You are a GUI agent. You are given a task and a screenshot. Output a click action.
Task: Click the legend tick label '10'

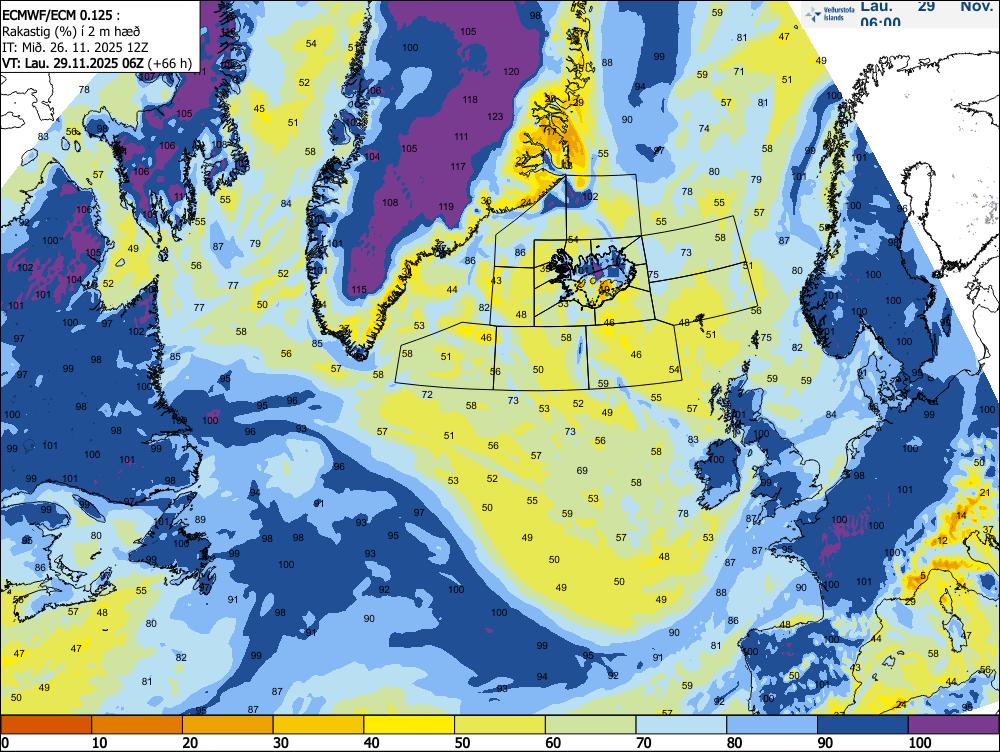pyautogui.click(x=99, y=742)
